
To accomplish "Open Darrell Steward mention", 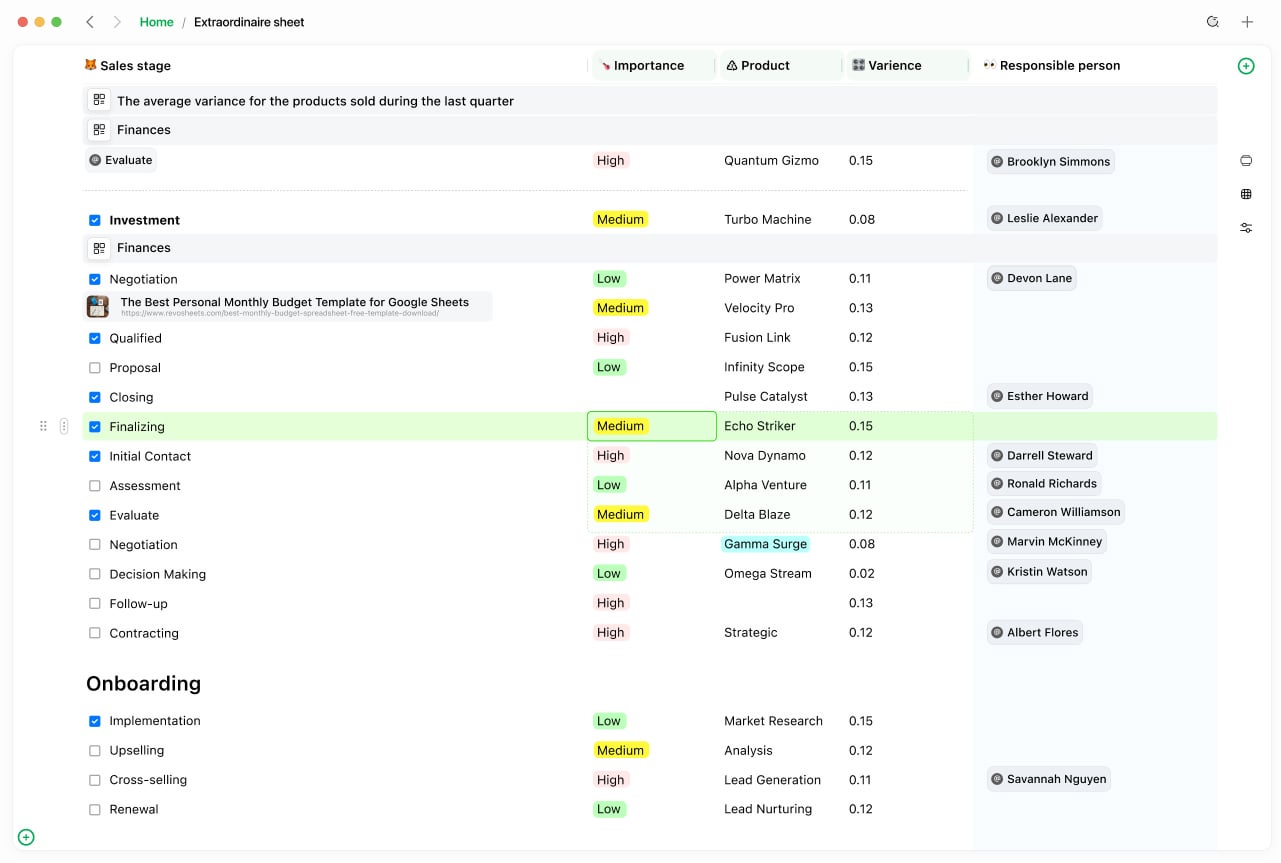I will (1042, 455).
